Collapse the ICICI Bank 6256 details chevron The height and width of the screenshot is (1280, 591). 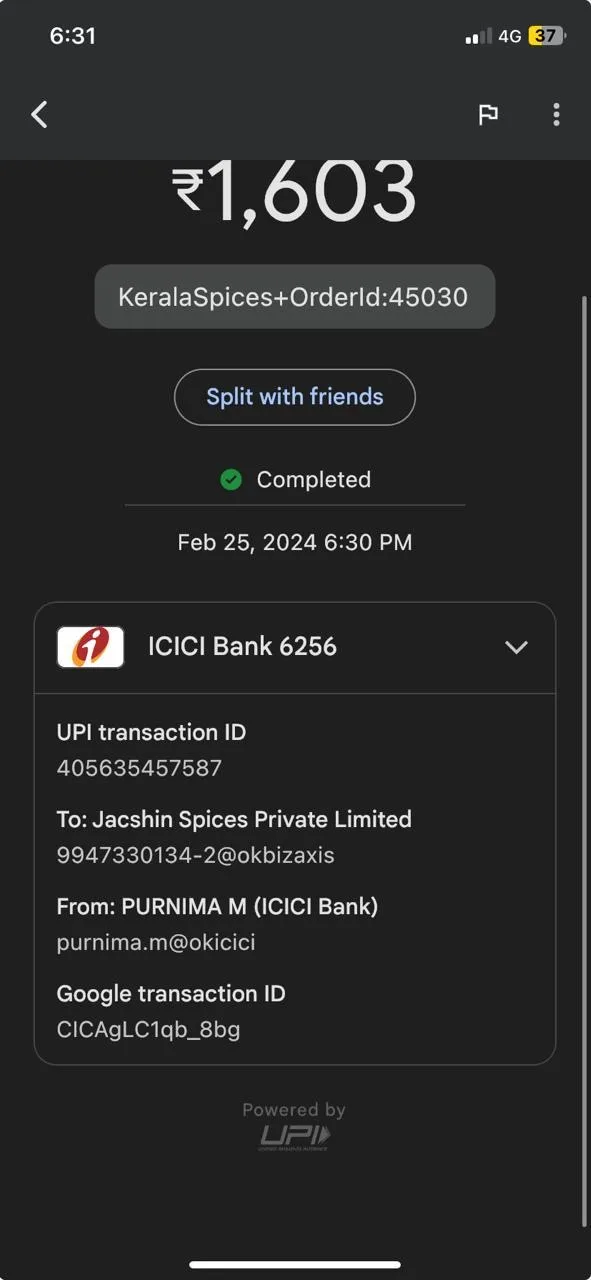tap(516, 647)
